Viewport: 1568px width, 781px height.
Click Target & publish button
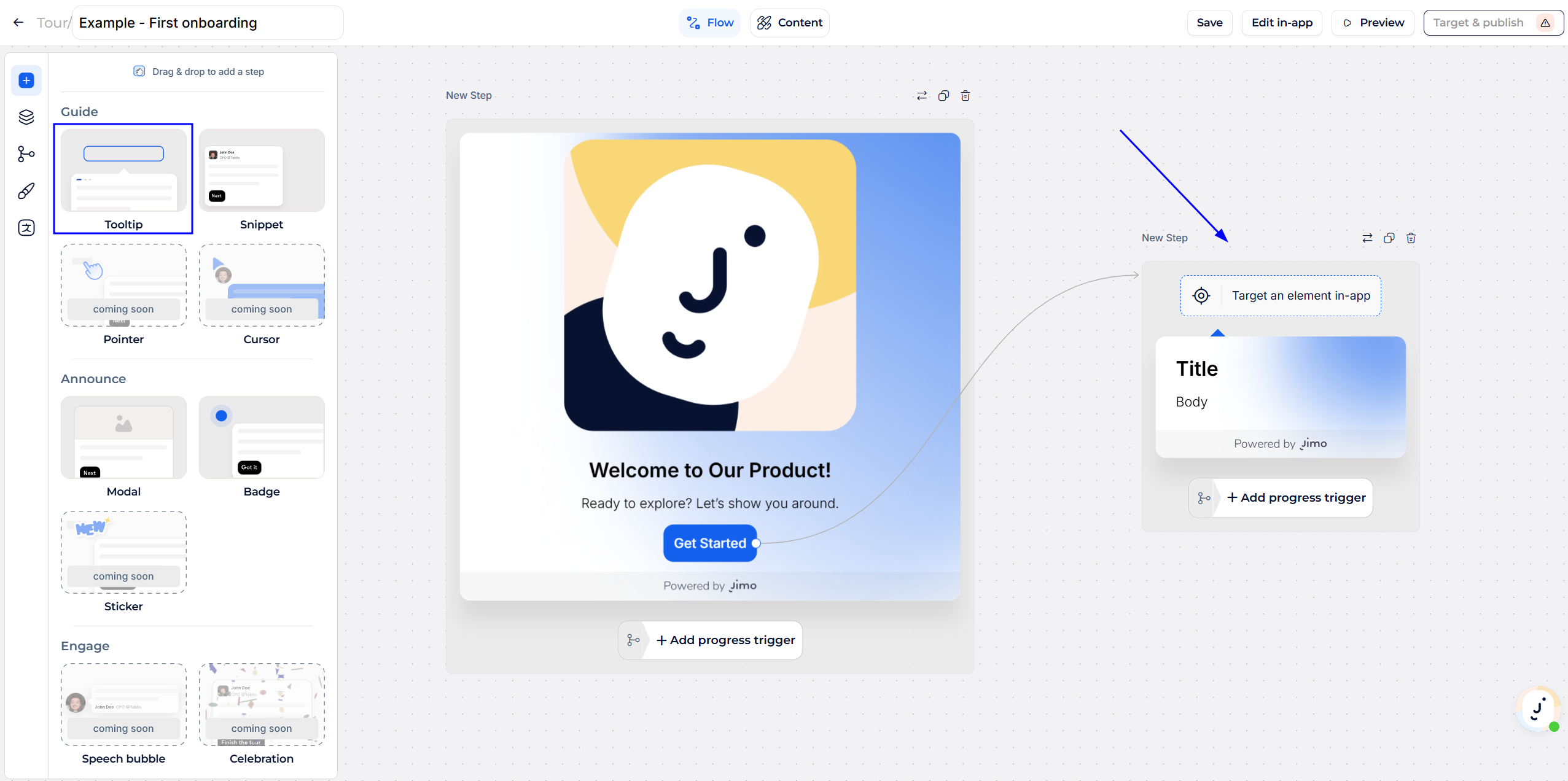click(x=1492, y=23)
